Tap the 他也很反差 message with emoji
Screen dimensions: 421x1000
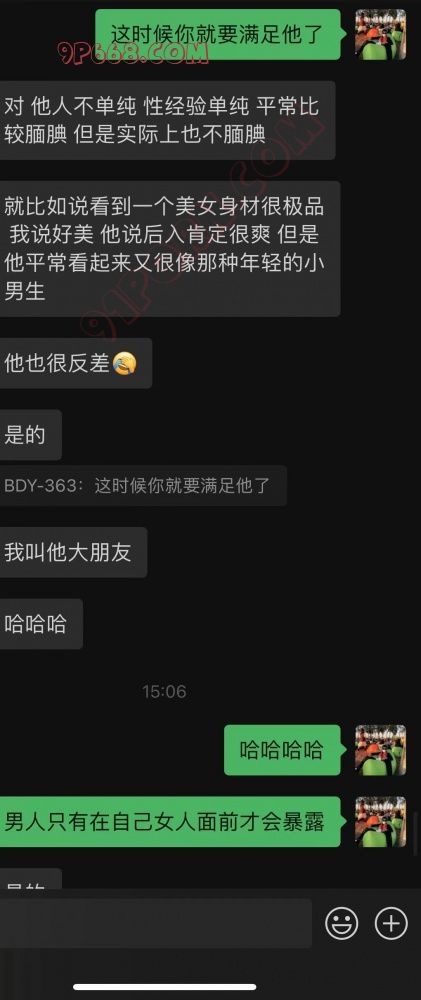(76, 363)
